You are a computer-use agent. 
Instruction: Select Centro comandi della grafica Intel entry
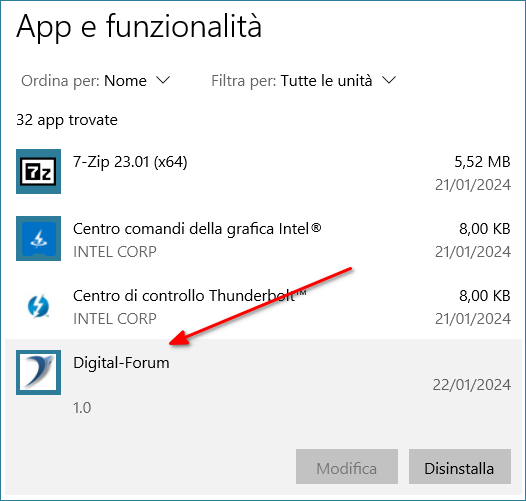tap(263, 239)
